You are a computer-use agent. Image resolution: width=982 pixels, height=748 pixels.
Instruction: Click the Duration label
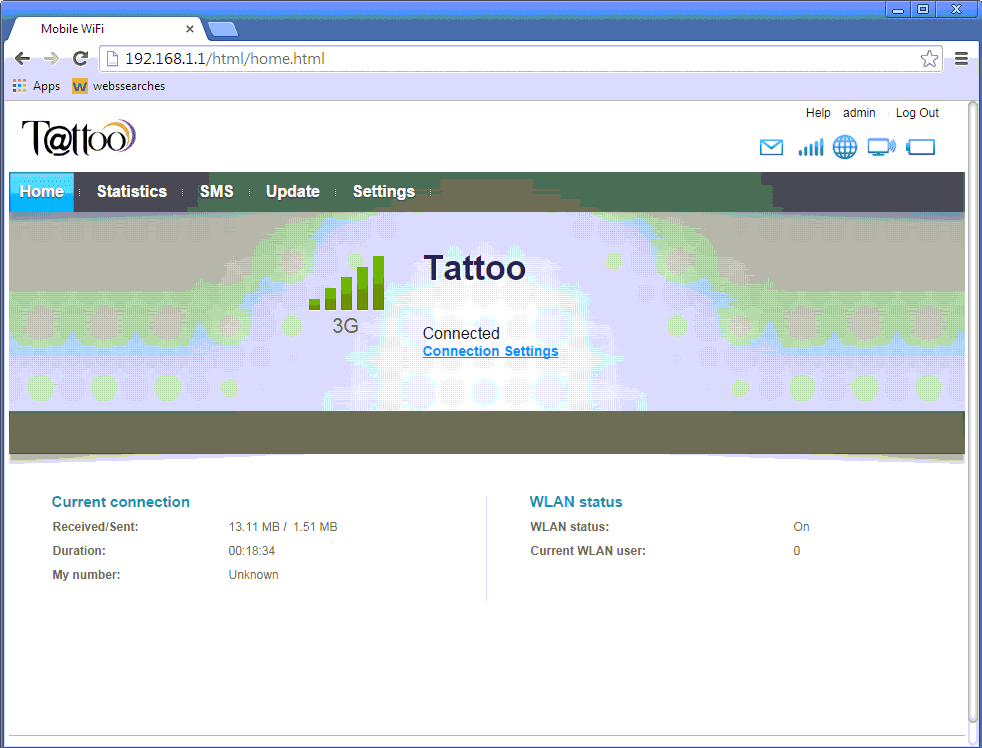tap(79, 551)
